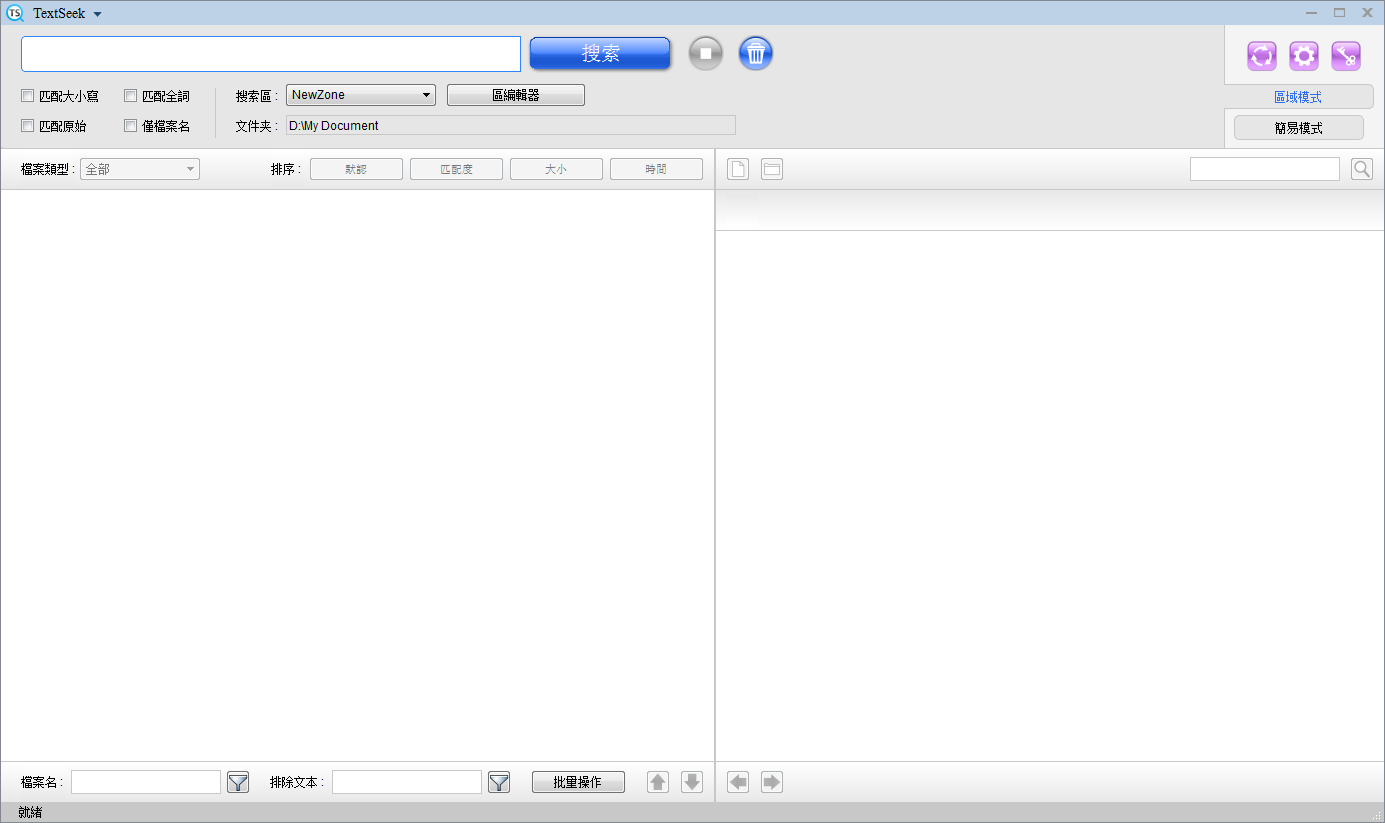Open settings via purple gear icon
This screenshot has height=823, width=1385.
tap(1303, 56)
